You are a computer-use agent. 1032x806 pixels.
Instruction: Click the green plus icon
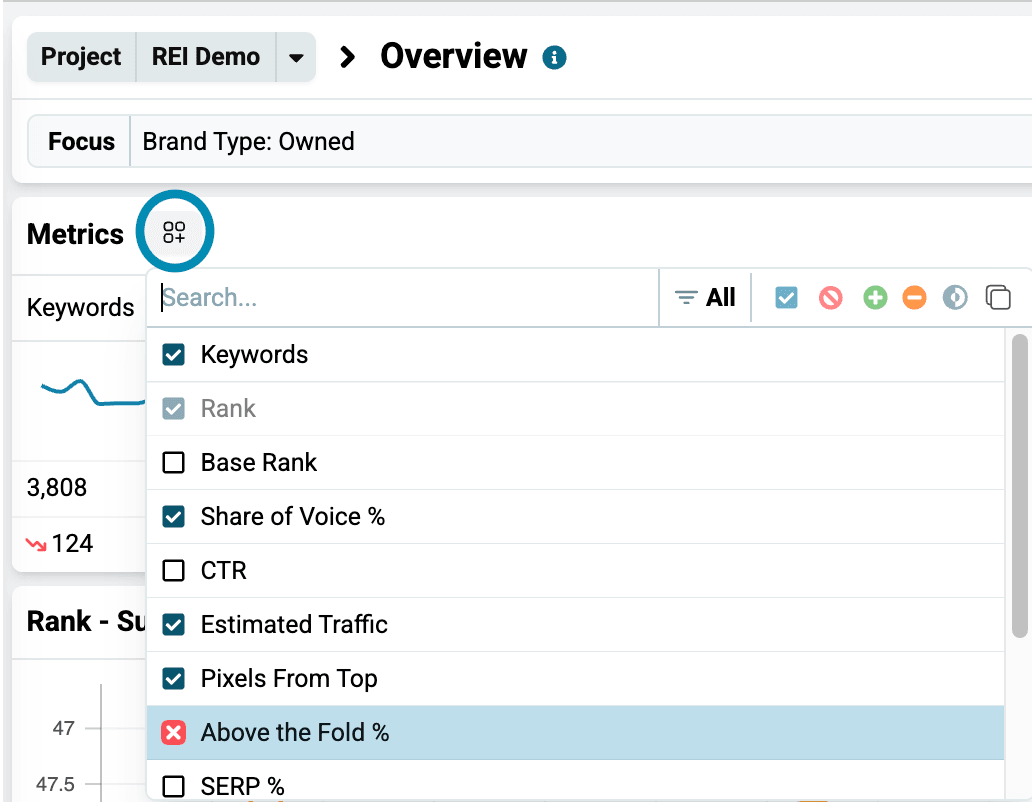pos(875,297)
